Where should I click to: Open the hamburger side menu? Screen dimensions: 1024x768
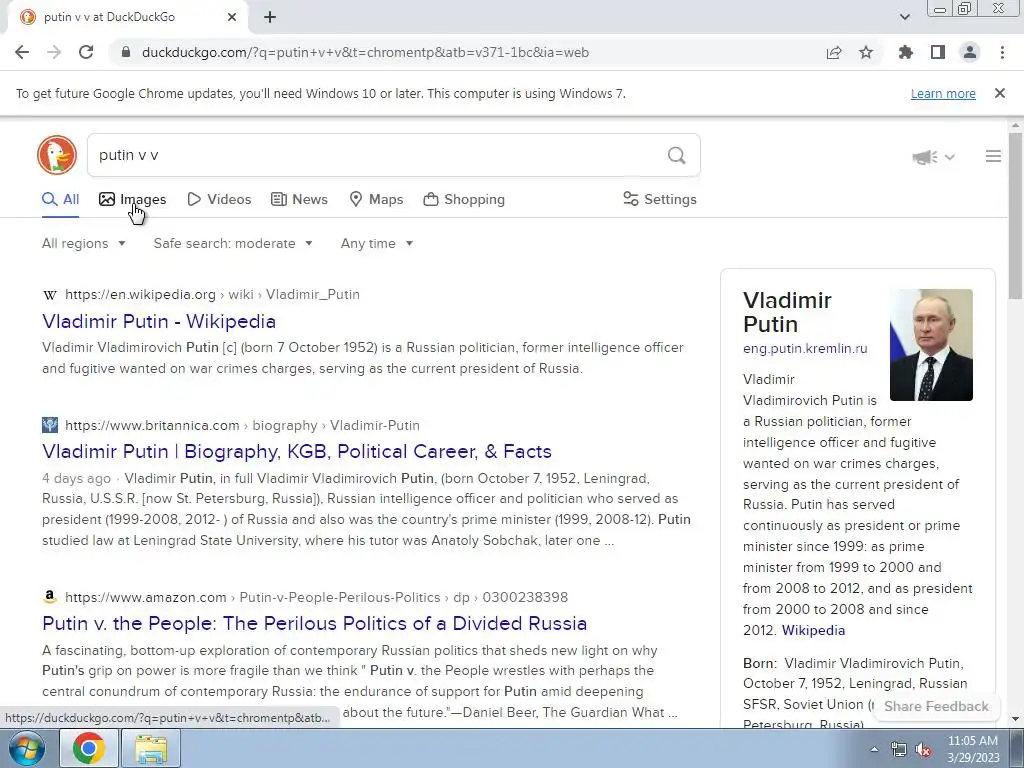993,156
